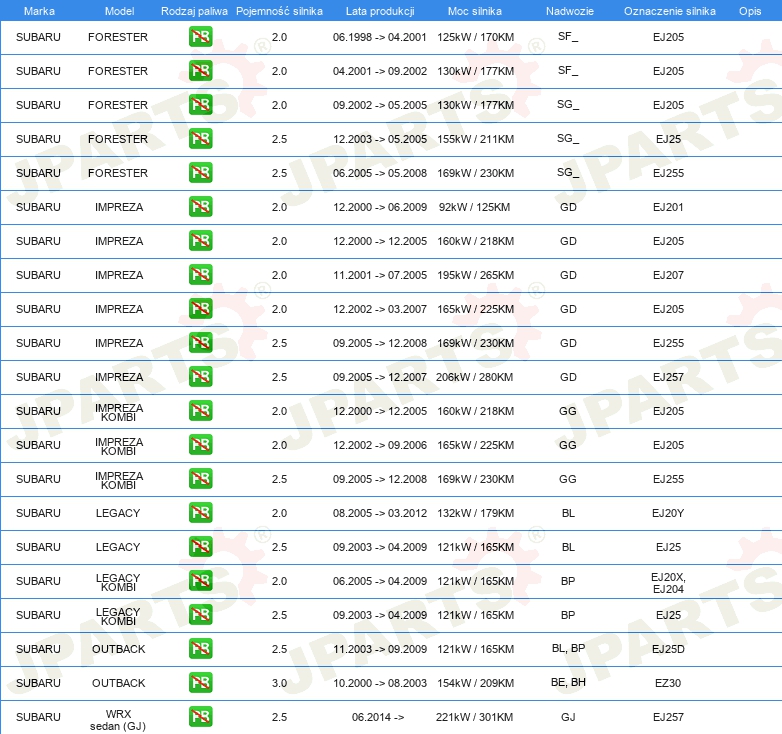Click fuel icon in Legacy Kombi BP EJ25 row
782x734 pixels.
(x=200, y=615)
